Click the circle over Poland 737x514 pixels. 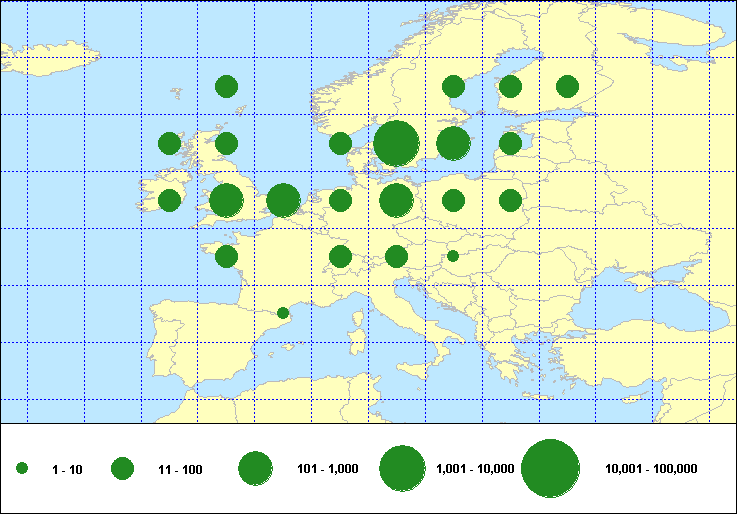[453, 200]
